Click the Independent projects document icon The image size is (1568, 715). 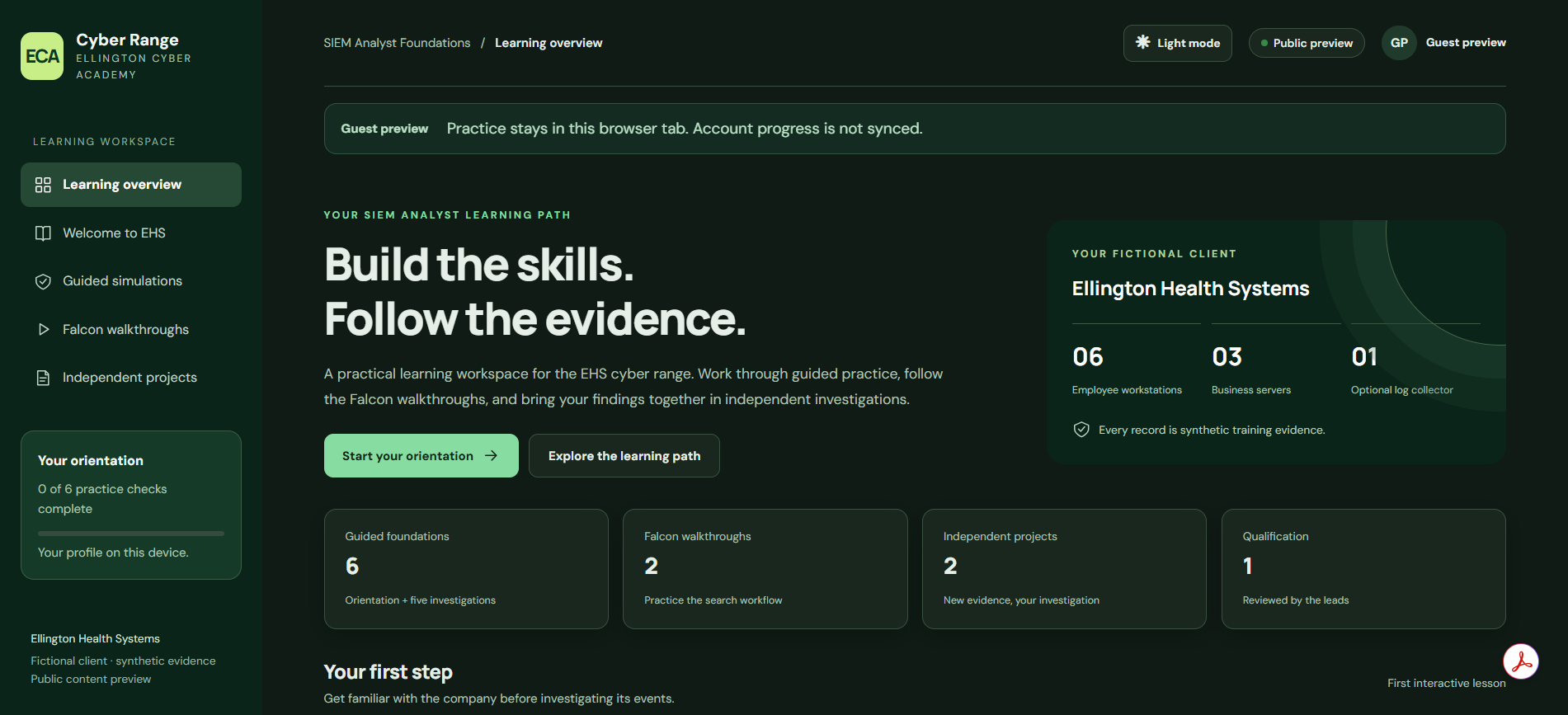pyautogui.click(x=43, y=378)
